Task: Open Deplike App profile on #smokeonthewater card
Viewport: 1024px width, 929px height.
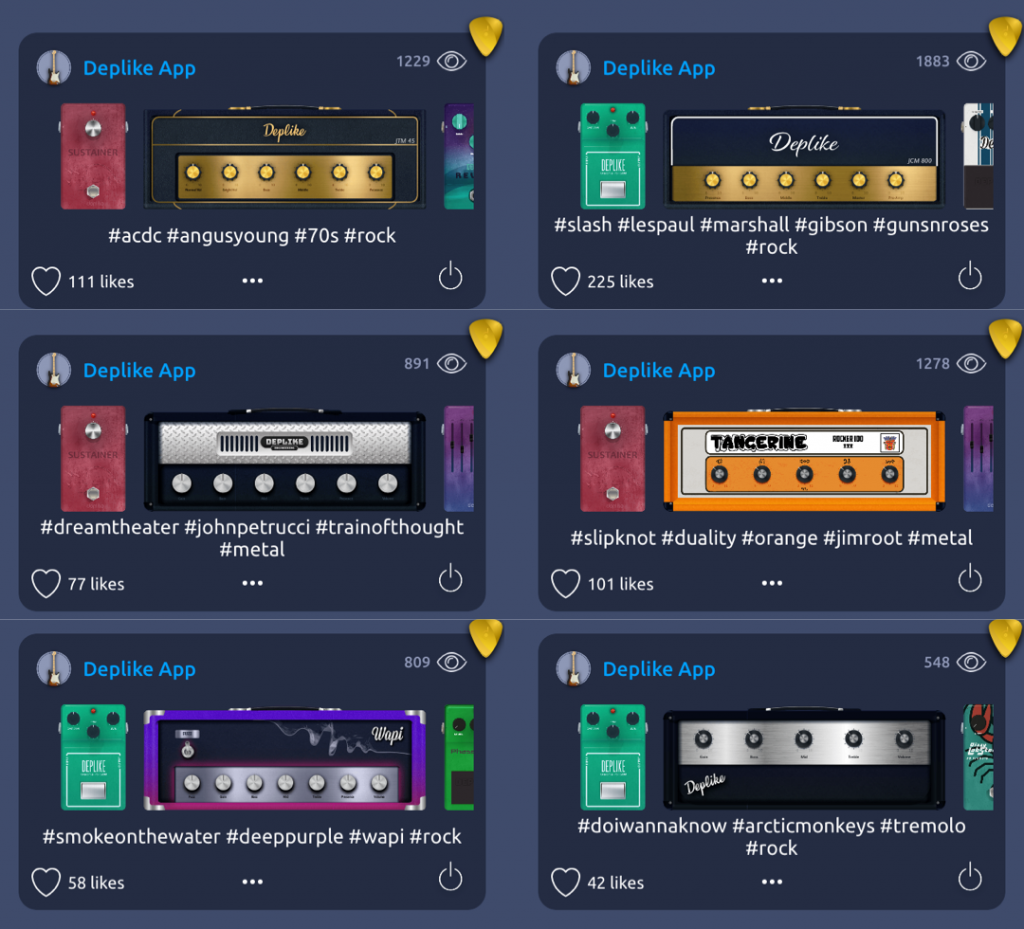Action: (x=139, y=669)
